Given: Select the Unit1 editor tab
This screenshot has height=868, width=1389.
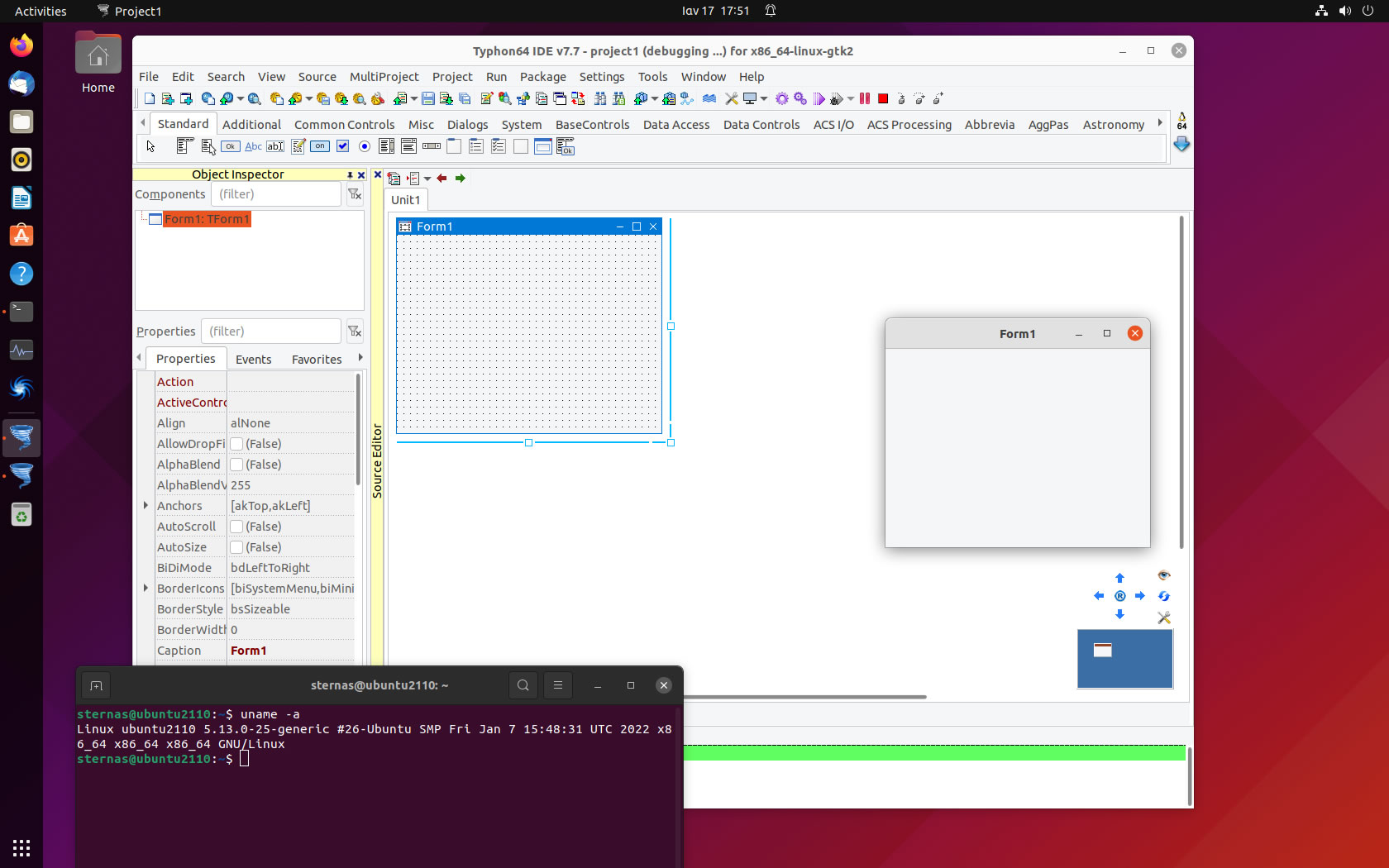Looking at the screenshot, I should pos(405,200).
